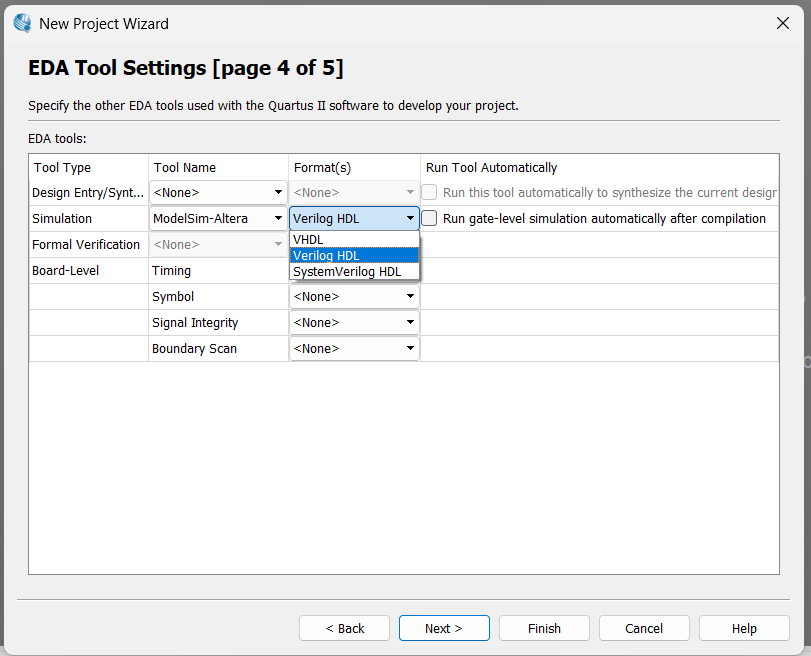The width and height of the screenshot is (811, 656).
Task: Select the Formal Verification row label
Action: point(86,244)
